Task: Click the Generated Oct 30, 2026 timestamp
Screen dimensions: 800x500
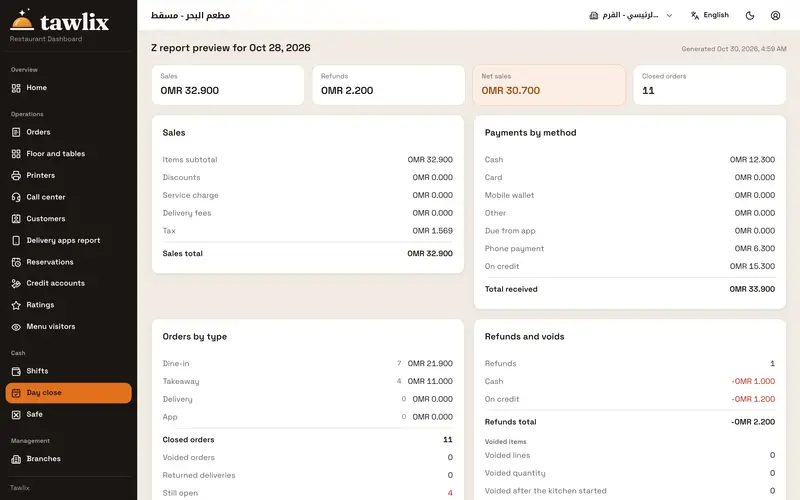Action: pyautogui.click(x=734, y=49)
